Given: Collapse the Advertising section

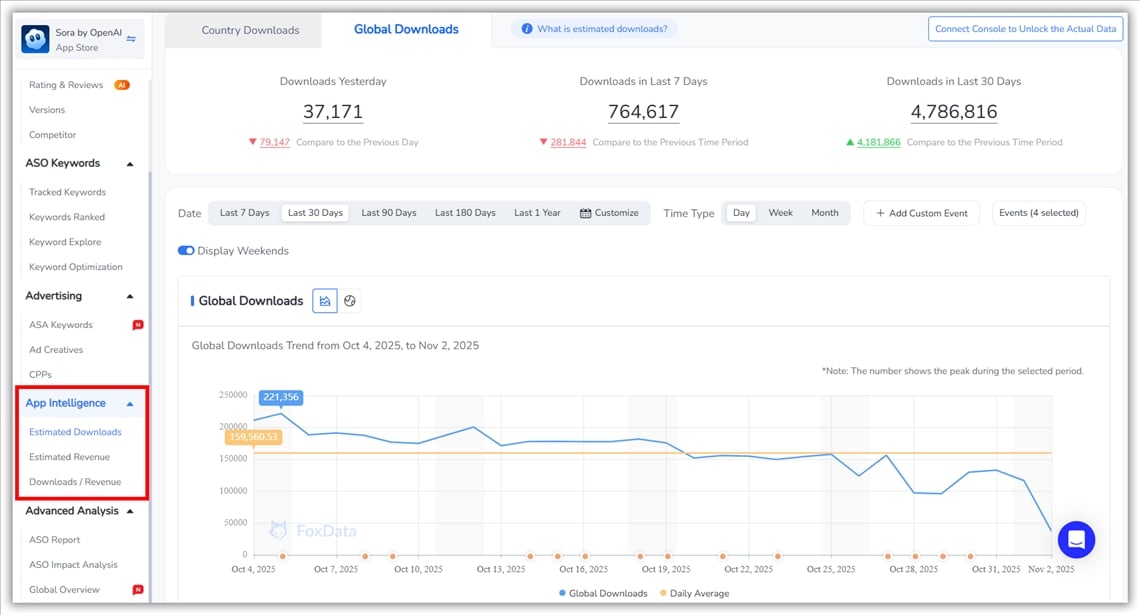Looking at the screenshot, I should click(128, 296).
